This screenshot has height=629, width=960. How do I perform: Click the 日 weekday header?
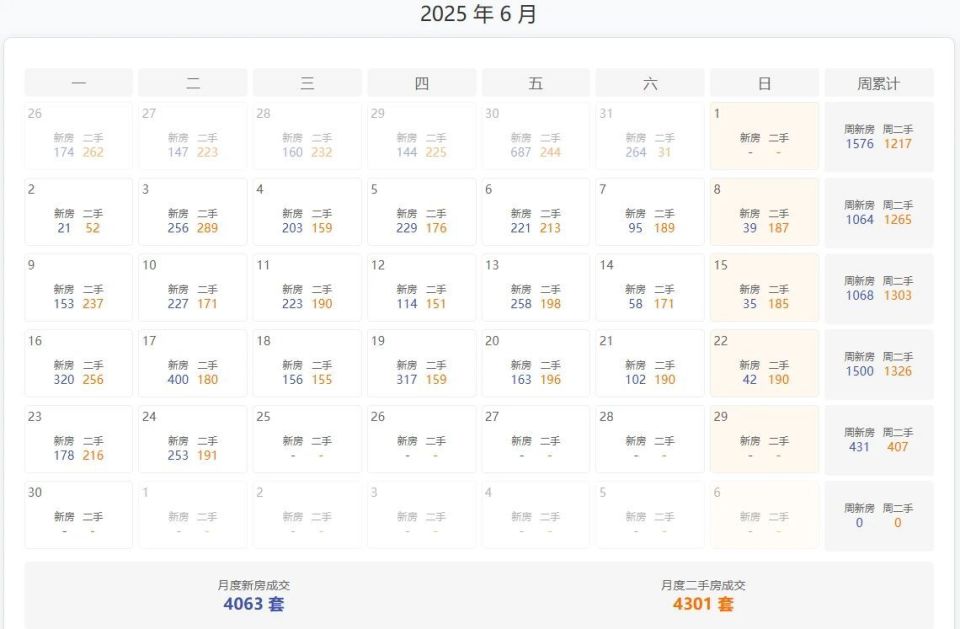[764, 83]
